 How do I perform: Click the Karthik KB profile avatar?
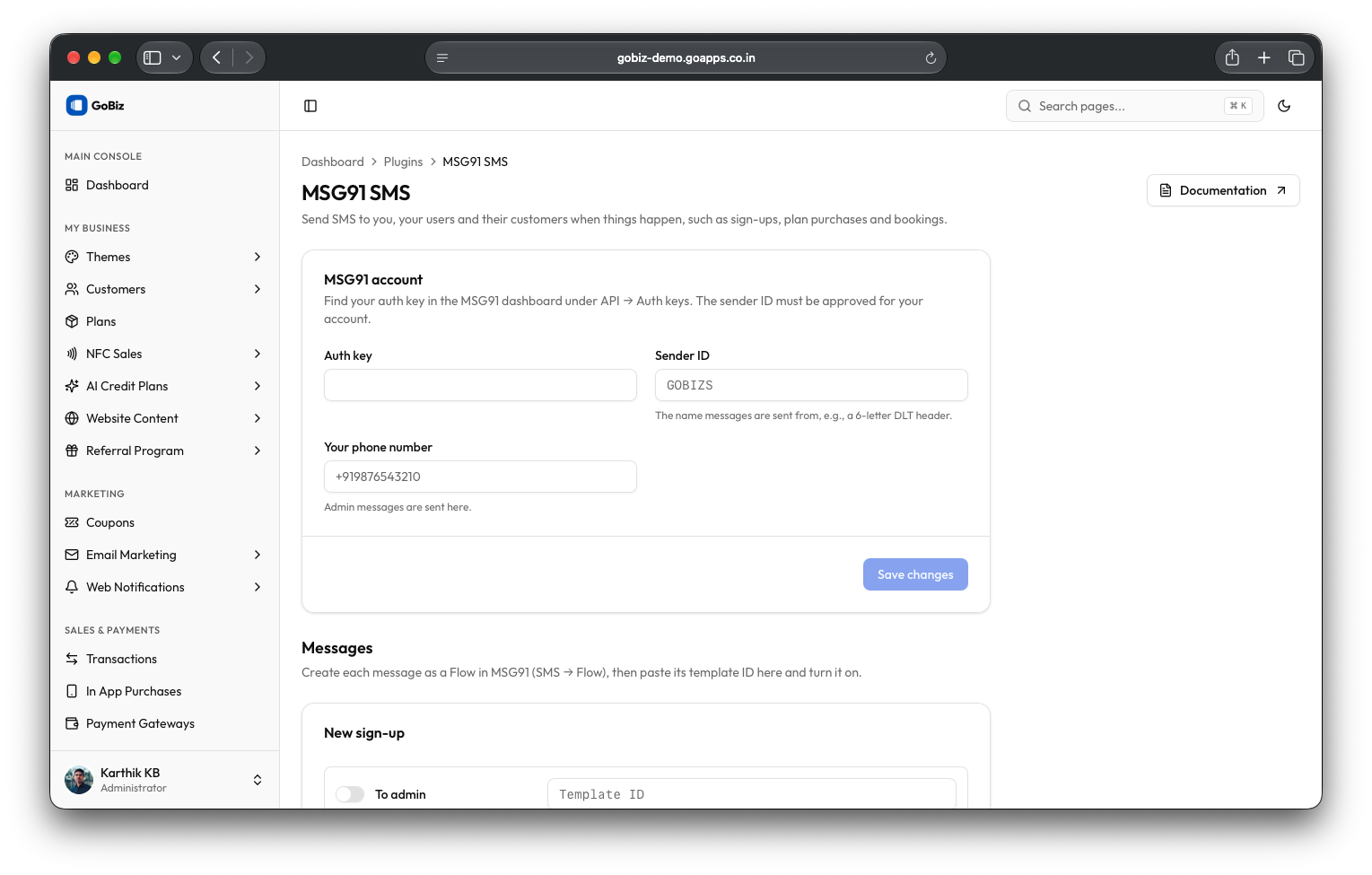tap(79, 780)
